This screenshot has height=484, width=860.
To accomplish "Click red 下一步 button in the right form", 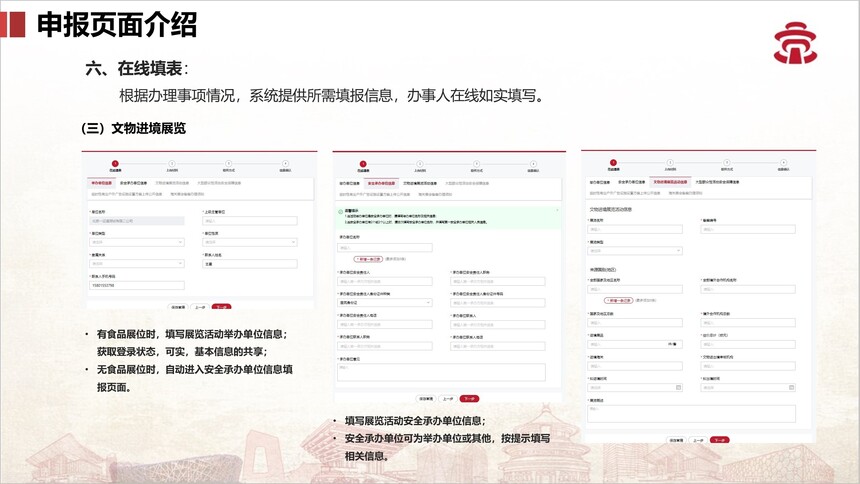I will (x=720, y=440).
